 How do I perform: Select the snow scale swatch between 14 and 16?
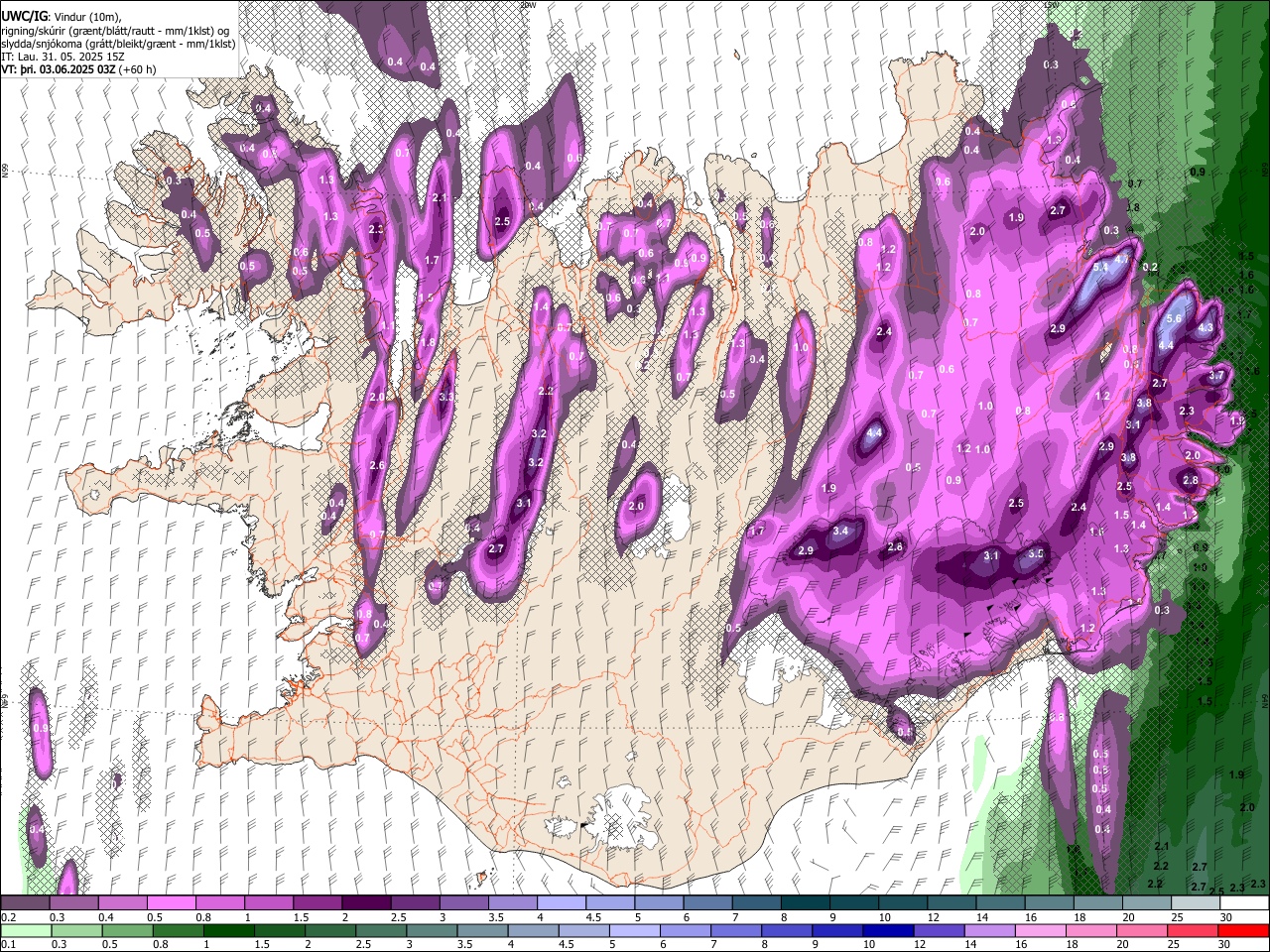click(x=1001, y=903)
